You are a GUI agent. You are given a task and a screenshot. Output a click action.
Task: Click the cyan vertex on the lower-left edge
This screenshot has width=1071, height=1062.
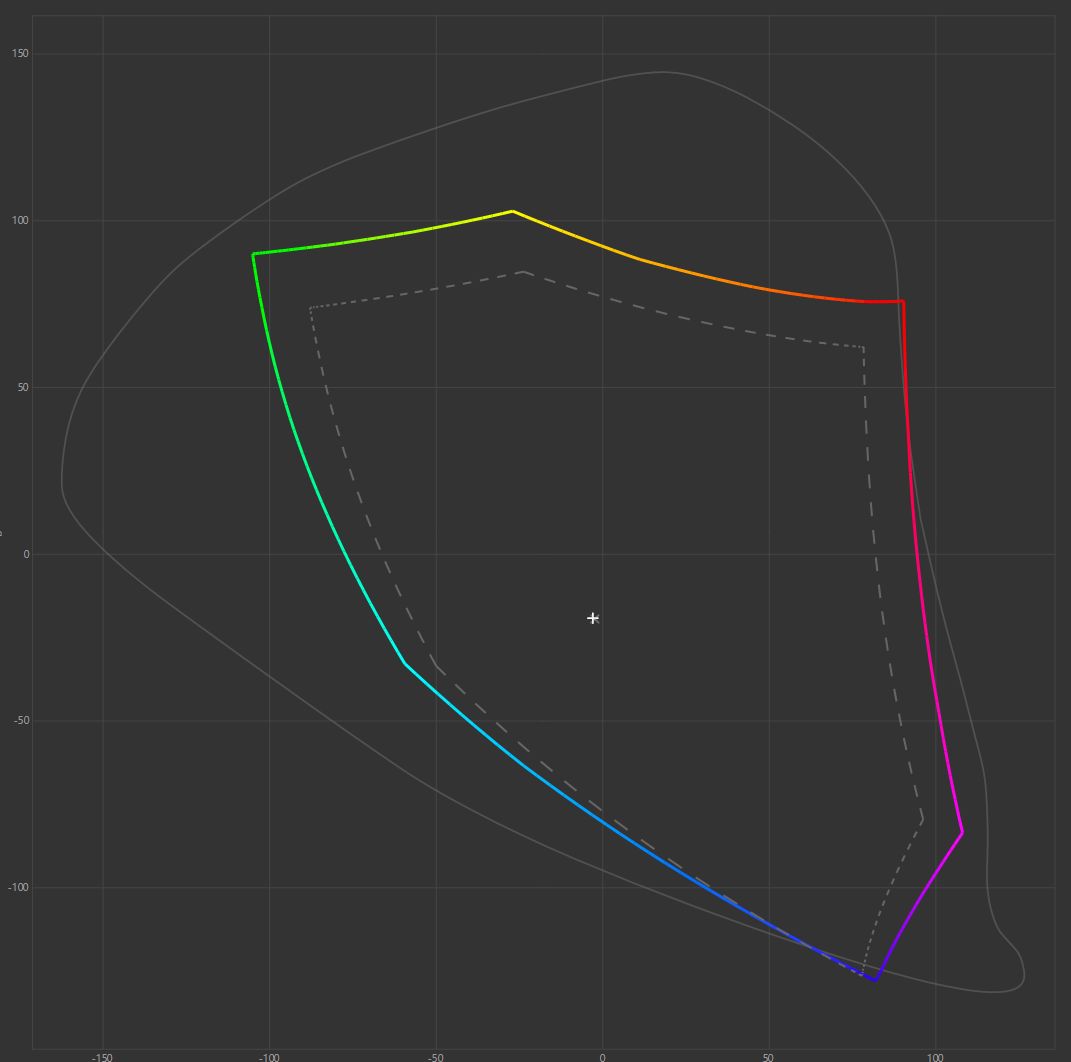click(405, 663)
